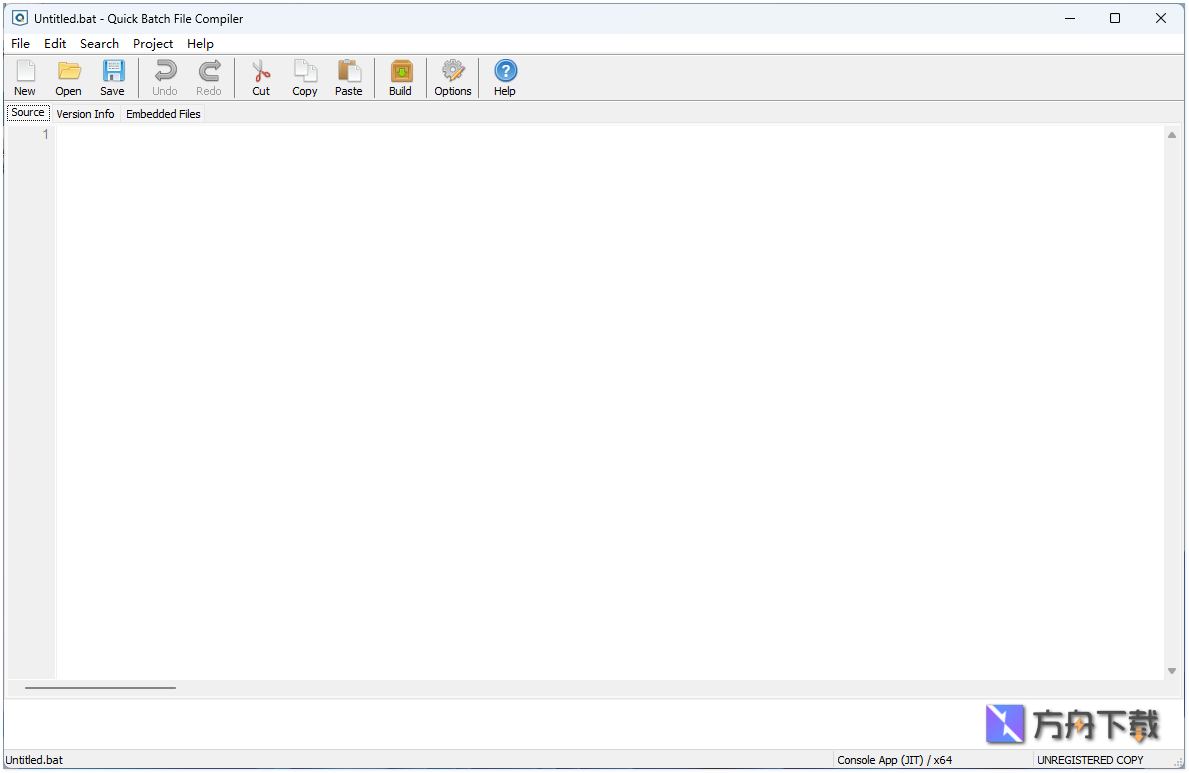Select the Build toolbar icon
Viewport: 1189px width, 773px height.
pos(400,77)
